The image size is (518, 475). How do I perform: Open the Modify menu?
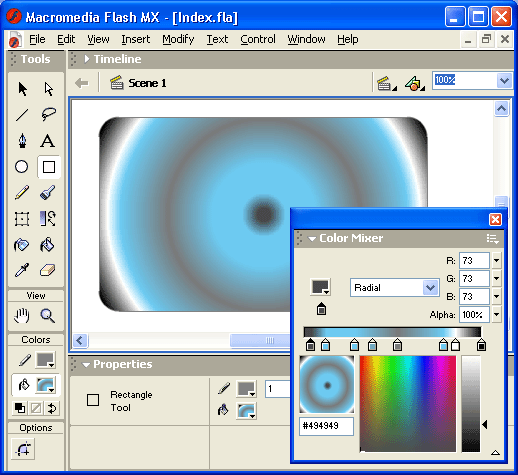[178, 39]
